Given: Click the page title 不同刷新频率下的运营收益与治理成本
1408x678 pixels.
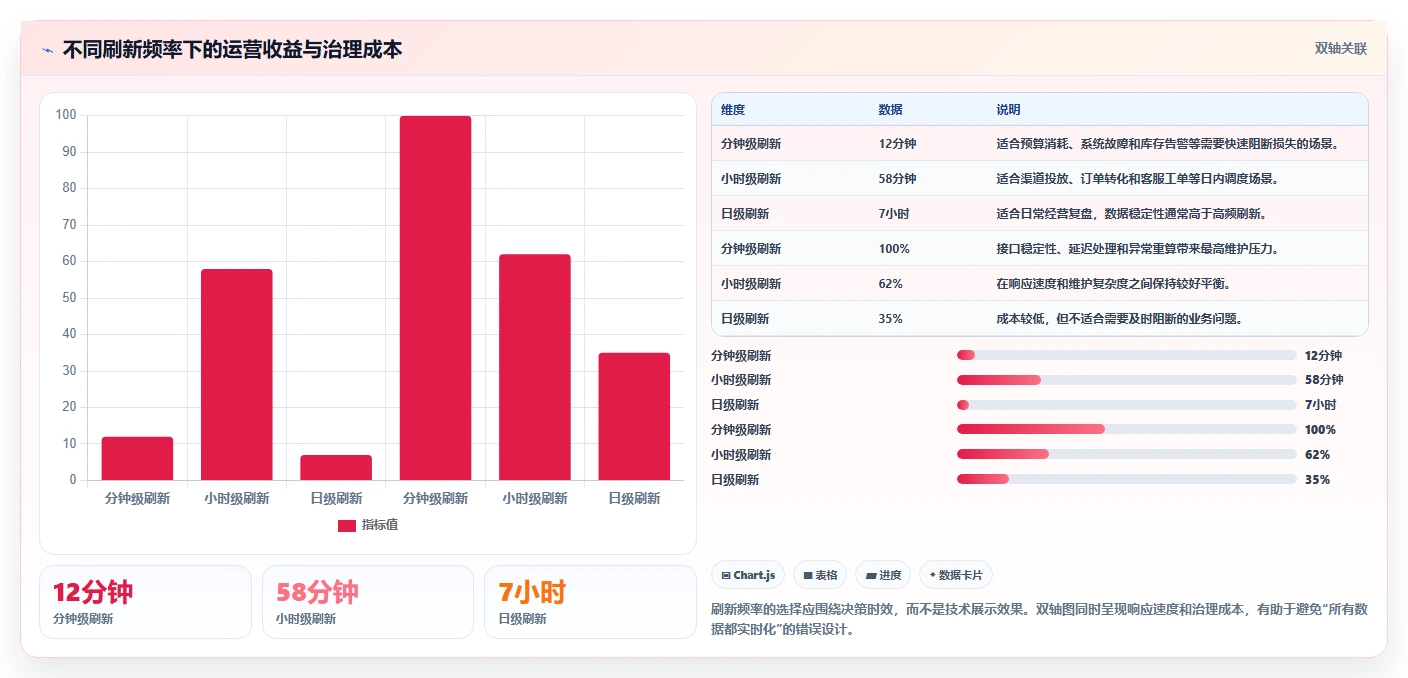Looking at the screenshot, I should coord(232,50).
